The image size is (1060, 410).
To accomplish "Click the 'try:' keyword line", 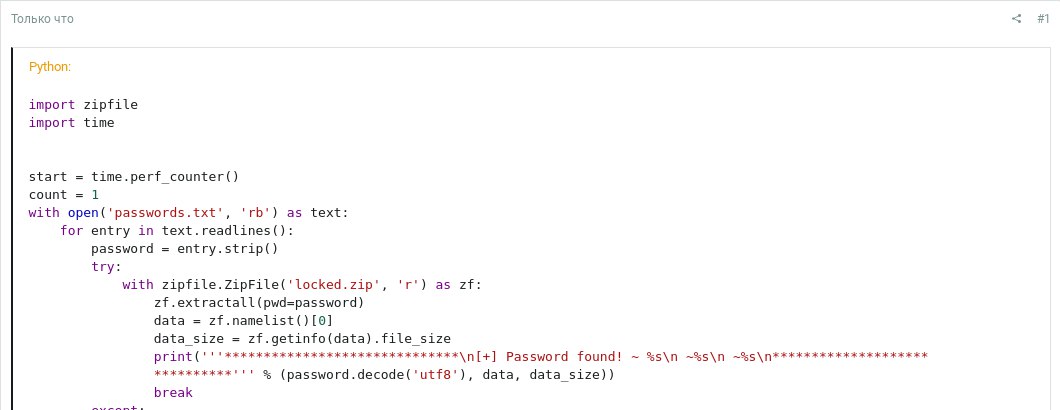I will [x=106, y=267].
